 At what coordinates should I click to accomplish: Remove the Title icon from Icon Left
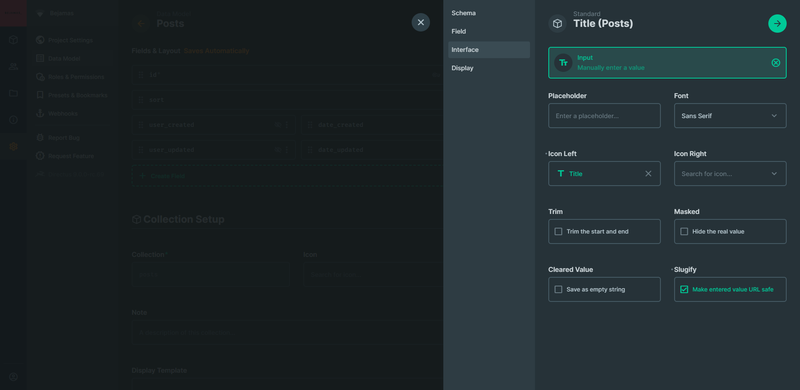point(648,174)
